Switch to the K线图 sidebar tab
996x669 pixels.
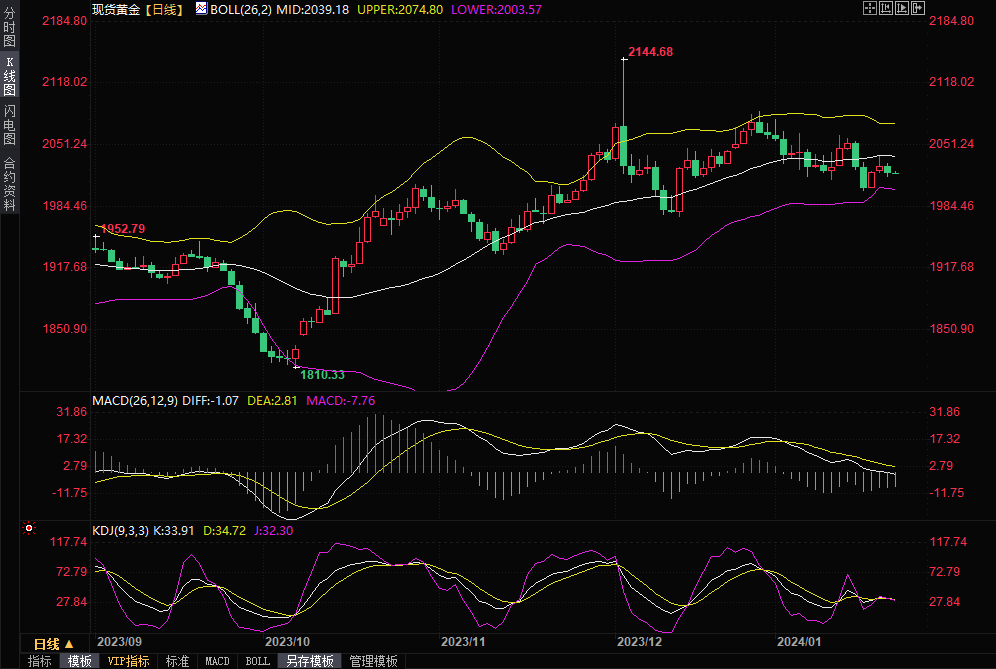[x=9, y=76]
